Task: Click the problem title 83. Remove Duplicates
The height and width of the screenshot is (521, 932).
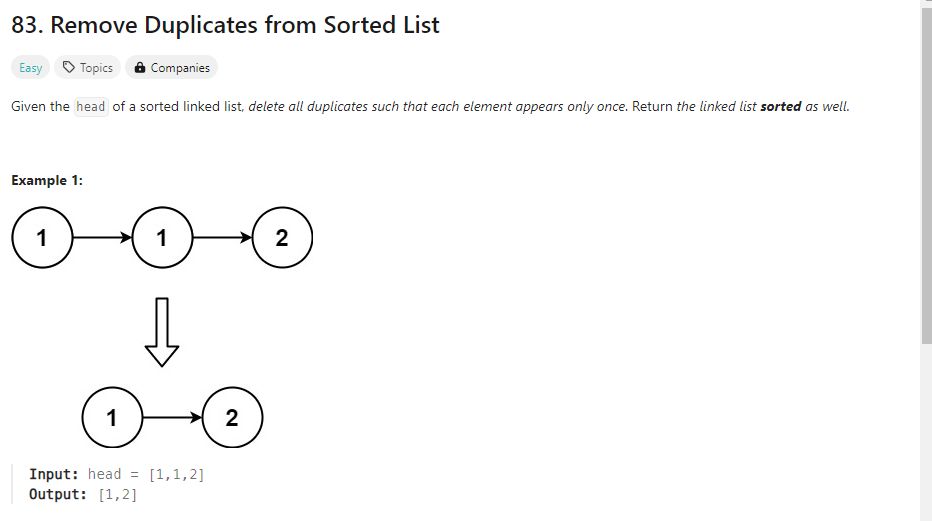Action: (225, 25)
